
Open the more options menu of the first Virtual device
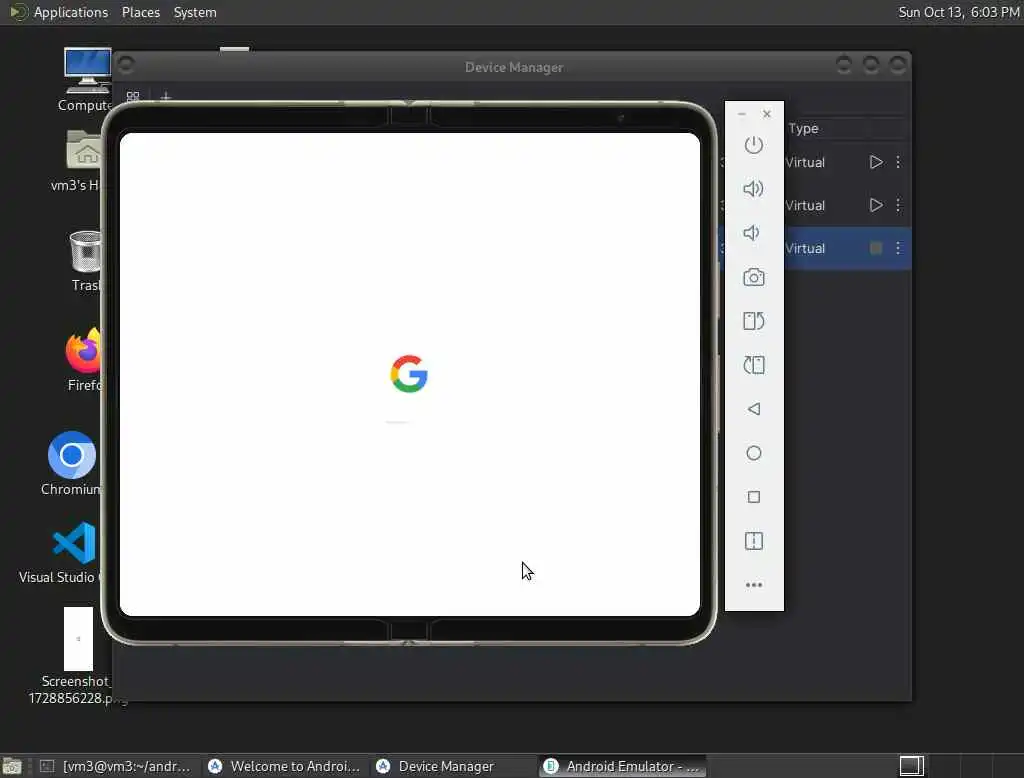coord(898,162)
